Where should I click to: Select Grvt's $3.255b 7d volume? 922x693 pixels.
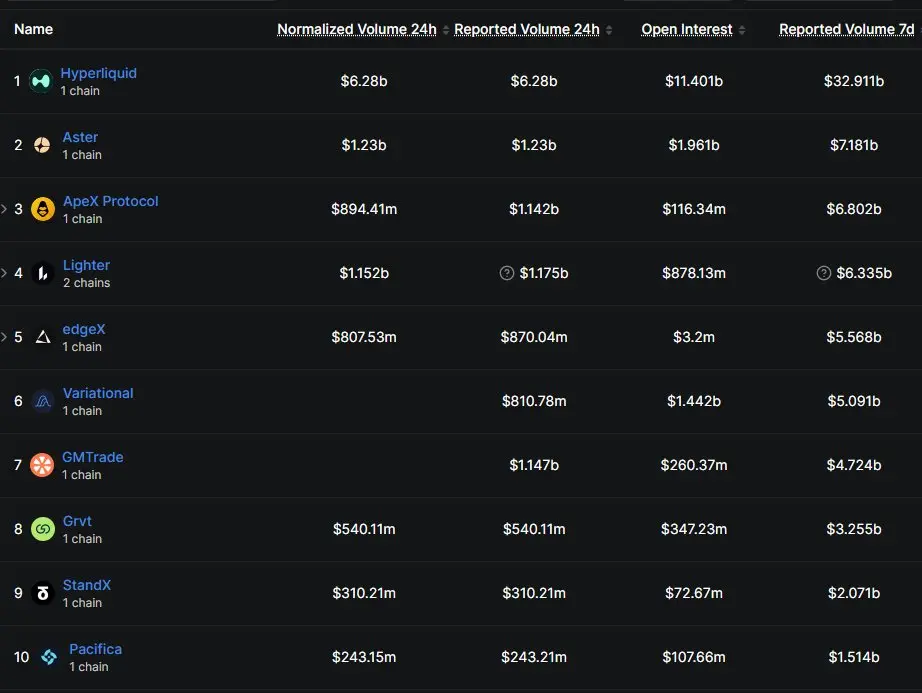click(854, 530)
